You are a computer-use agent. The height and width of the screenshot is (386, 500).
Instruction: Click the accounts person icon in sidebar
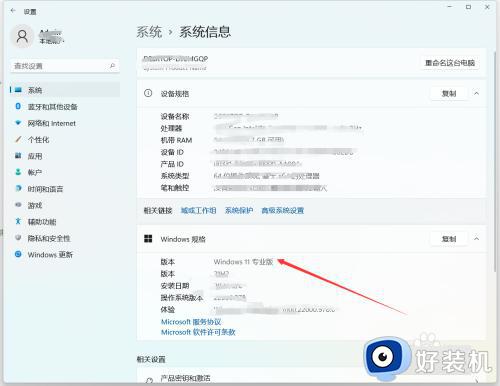point(18,172)
